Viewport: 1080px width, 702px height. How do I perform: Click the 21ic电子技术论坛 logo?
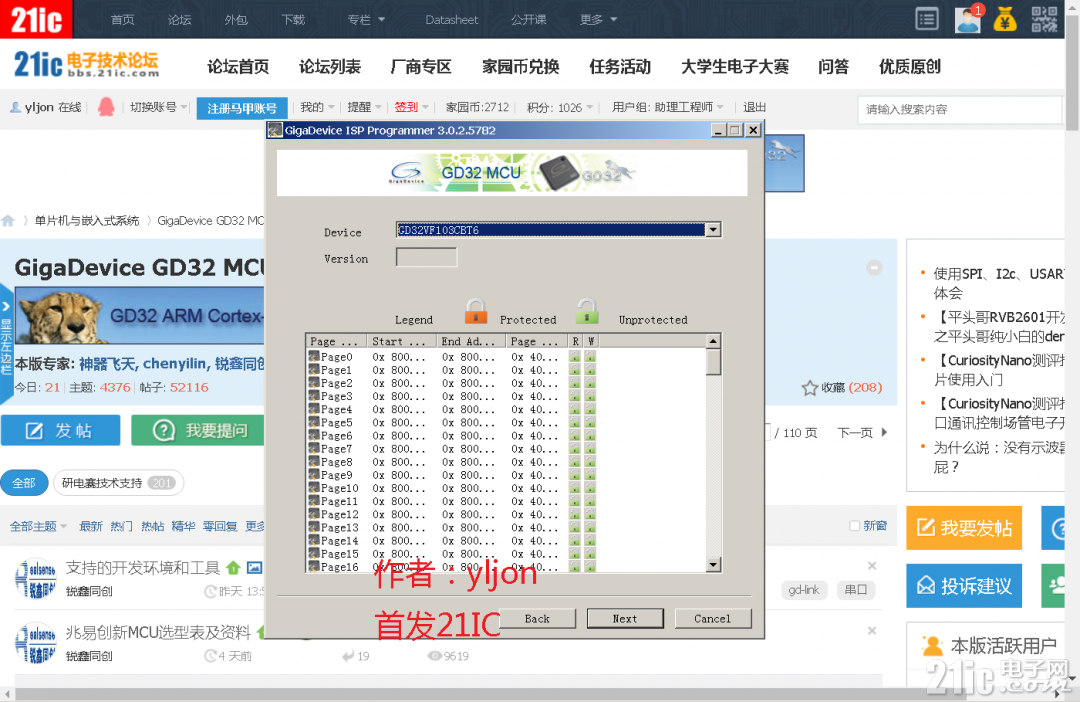tap(86, 65)
